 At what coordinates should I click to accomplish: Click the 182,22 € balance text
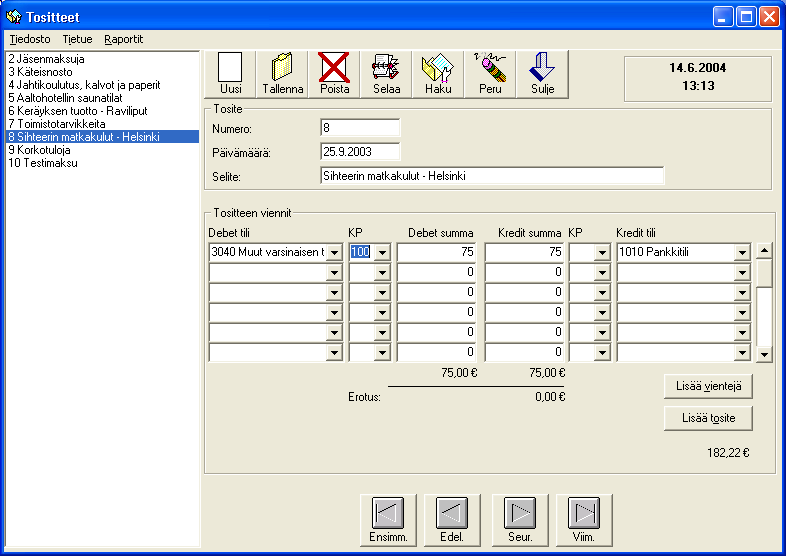728,453
